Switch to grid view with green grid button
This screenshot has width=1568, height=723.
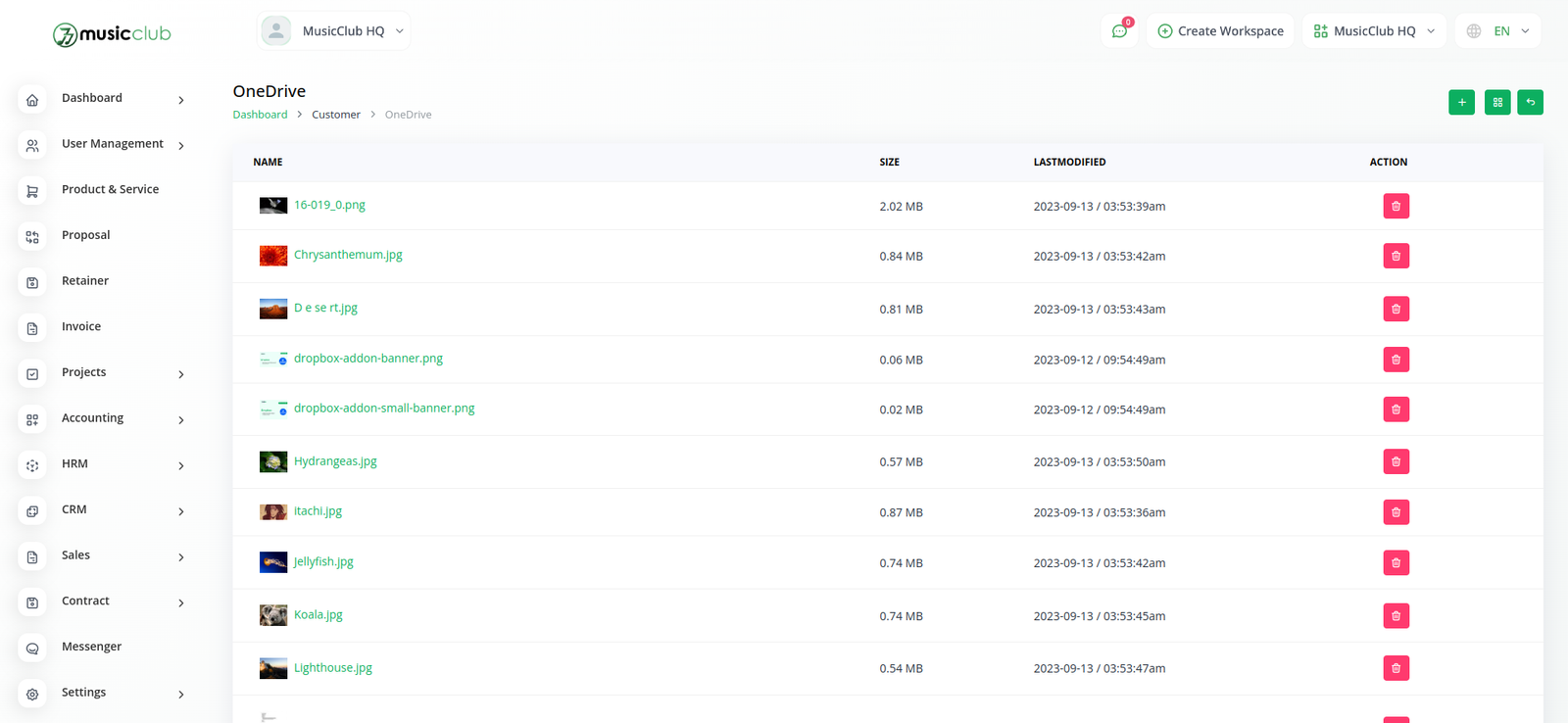pyautogui.click(x=1497, y=102)
